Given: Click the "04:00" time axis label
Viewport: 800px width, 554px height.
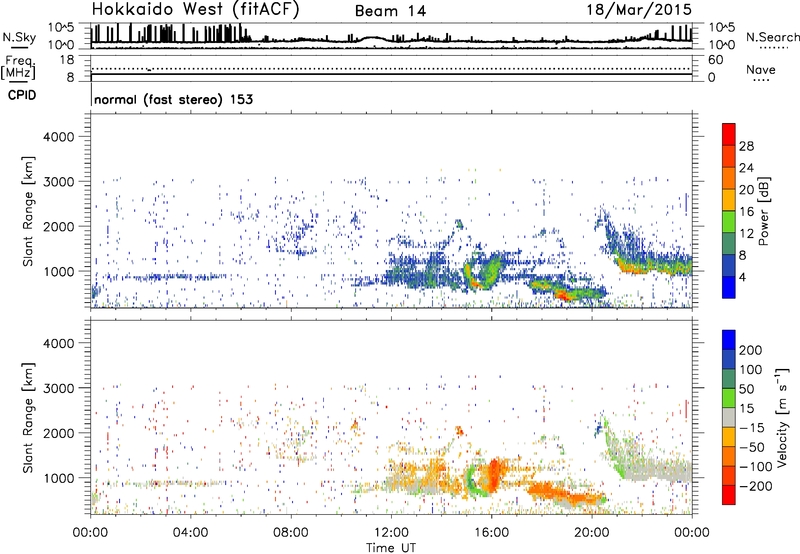Looking at the screenshot, I should (190, 533).
